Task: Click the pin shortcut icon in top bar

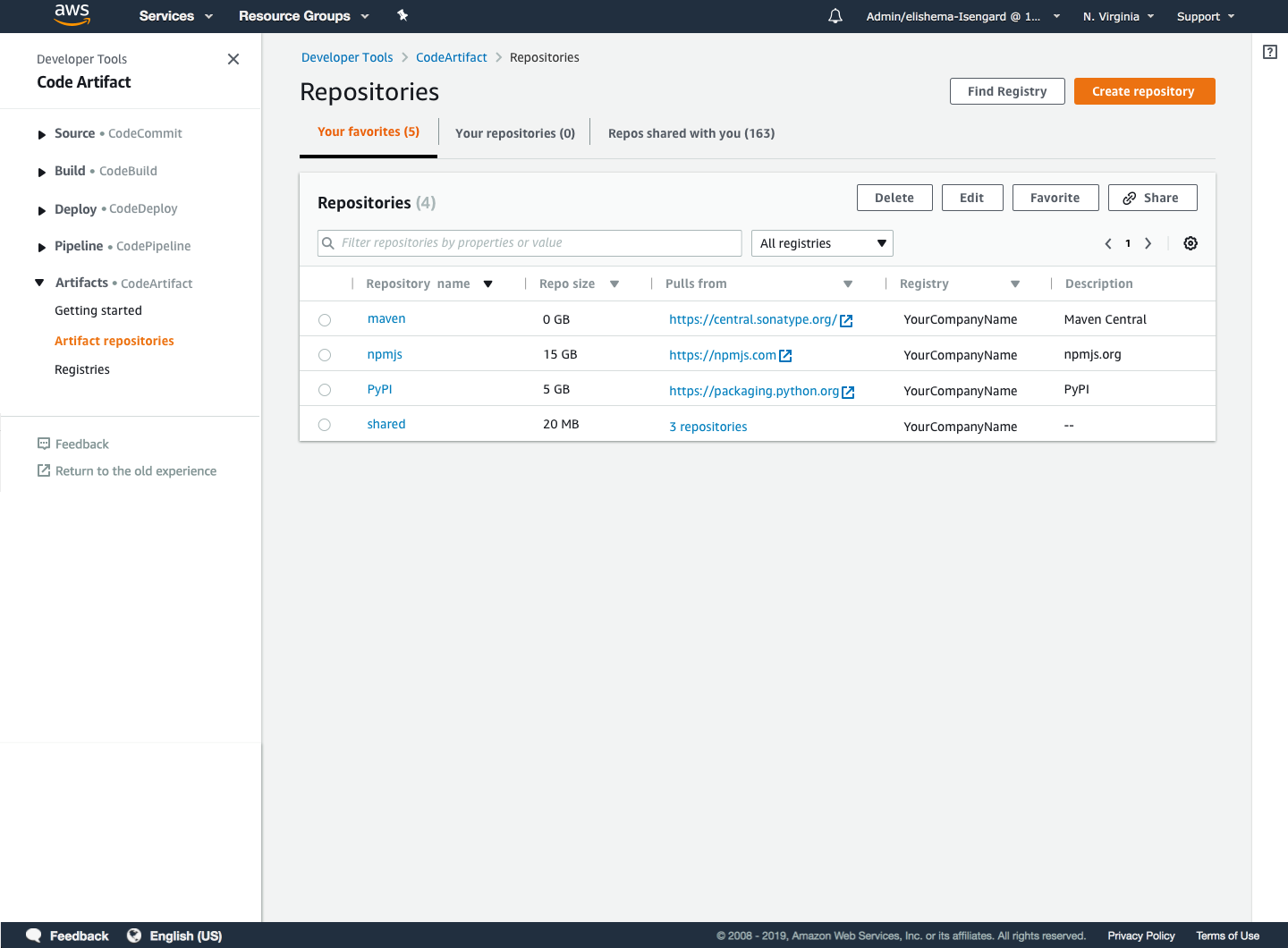Action: [x=402, y=15]
